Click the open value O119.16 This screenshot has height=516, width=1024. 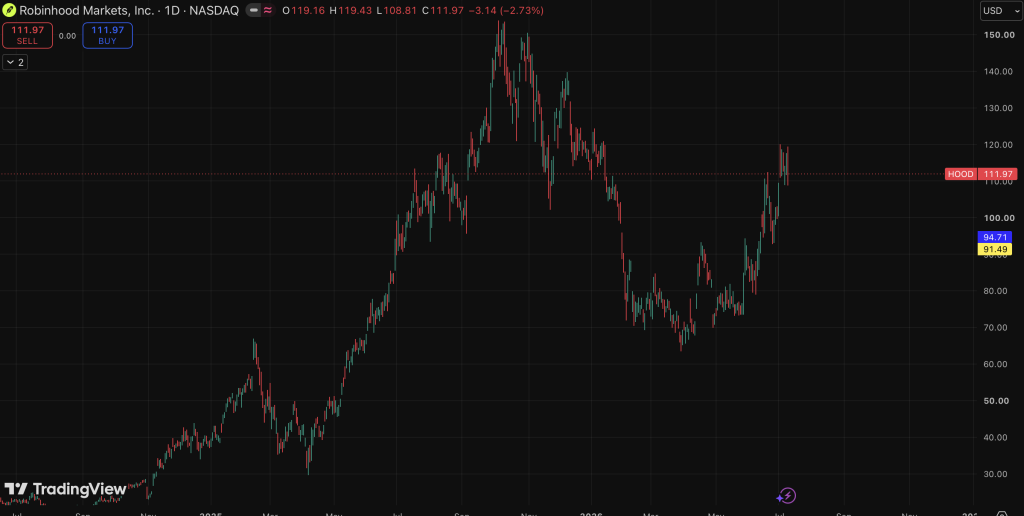304,10
